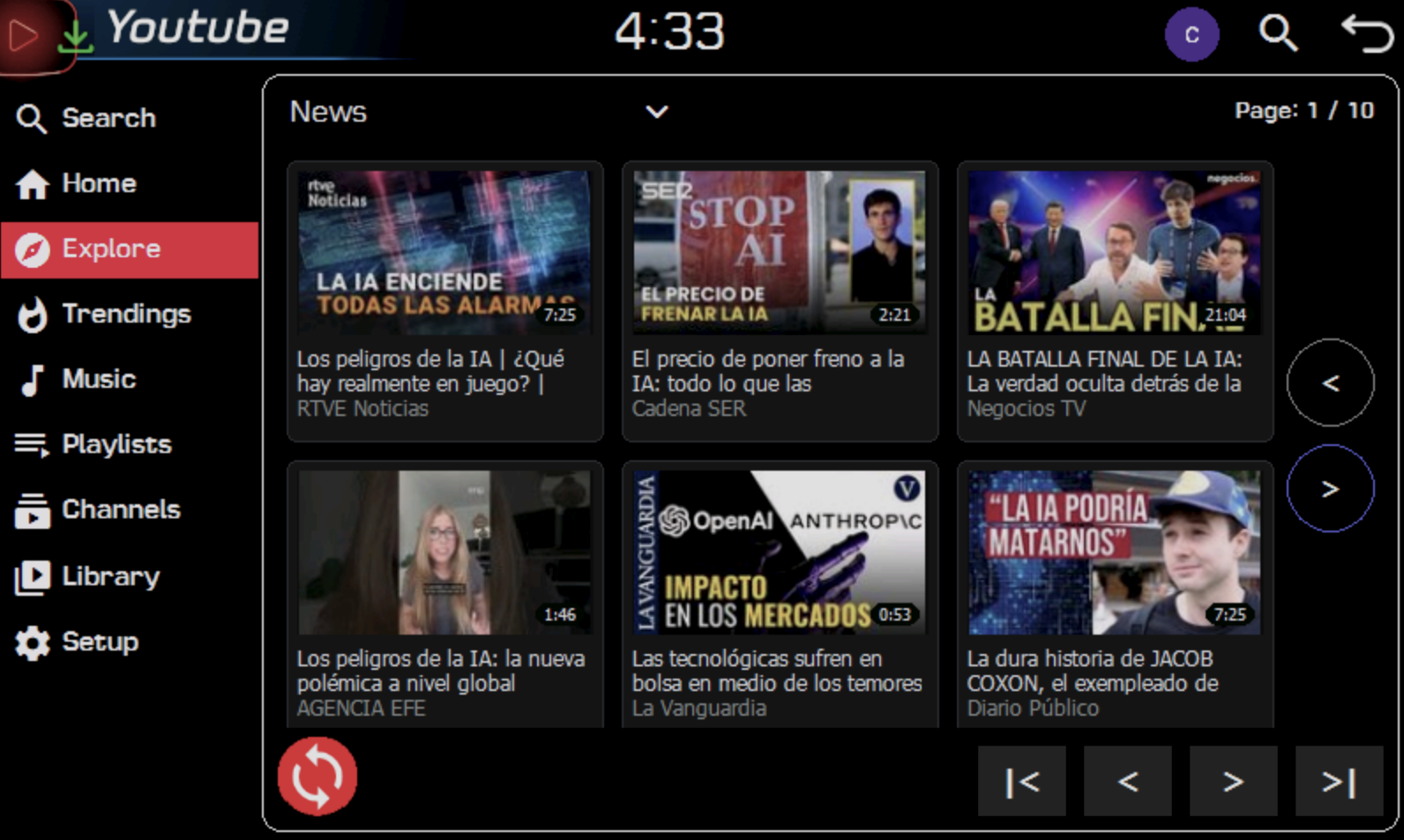Click the red refresh button
The image size is (1404, 840).
click(317, 776)
